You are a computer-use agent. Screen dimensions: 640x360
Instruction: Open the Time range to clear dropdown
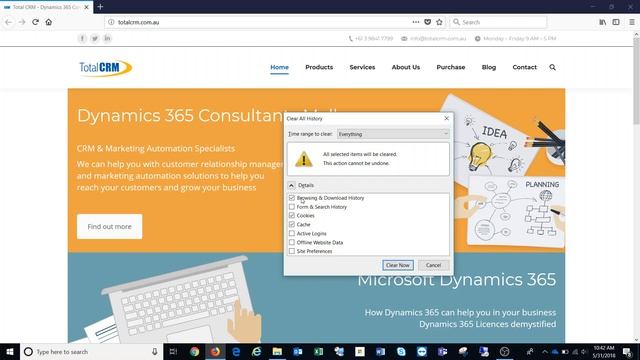pos(393,134)
